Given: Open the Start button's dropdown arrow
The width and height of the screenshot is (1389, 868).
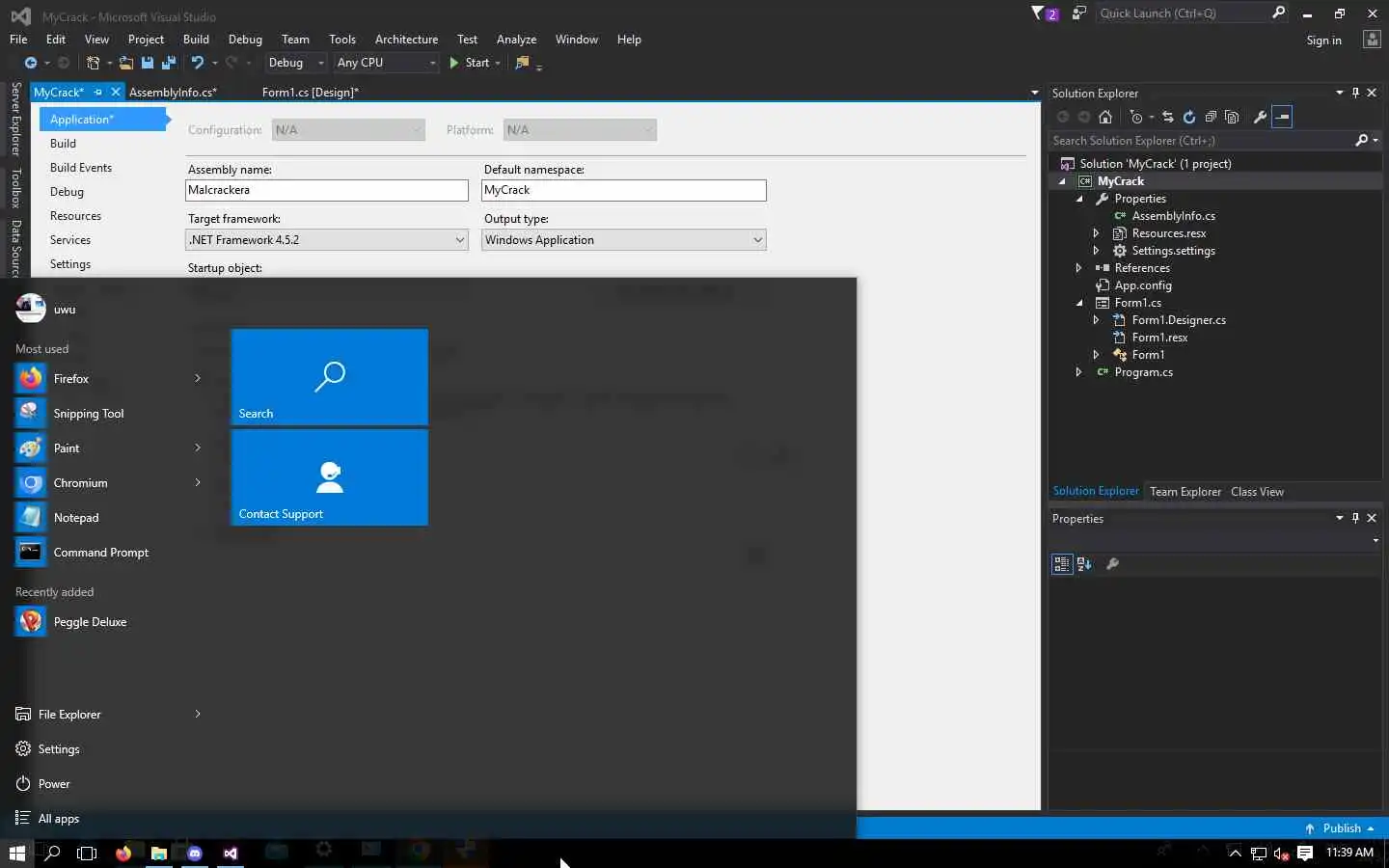Looking at the screenshot, I should click(498, 63).
